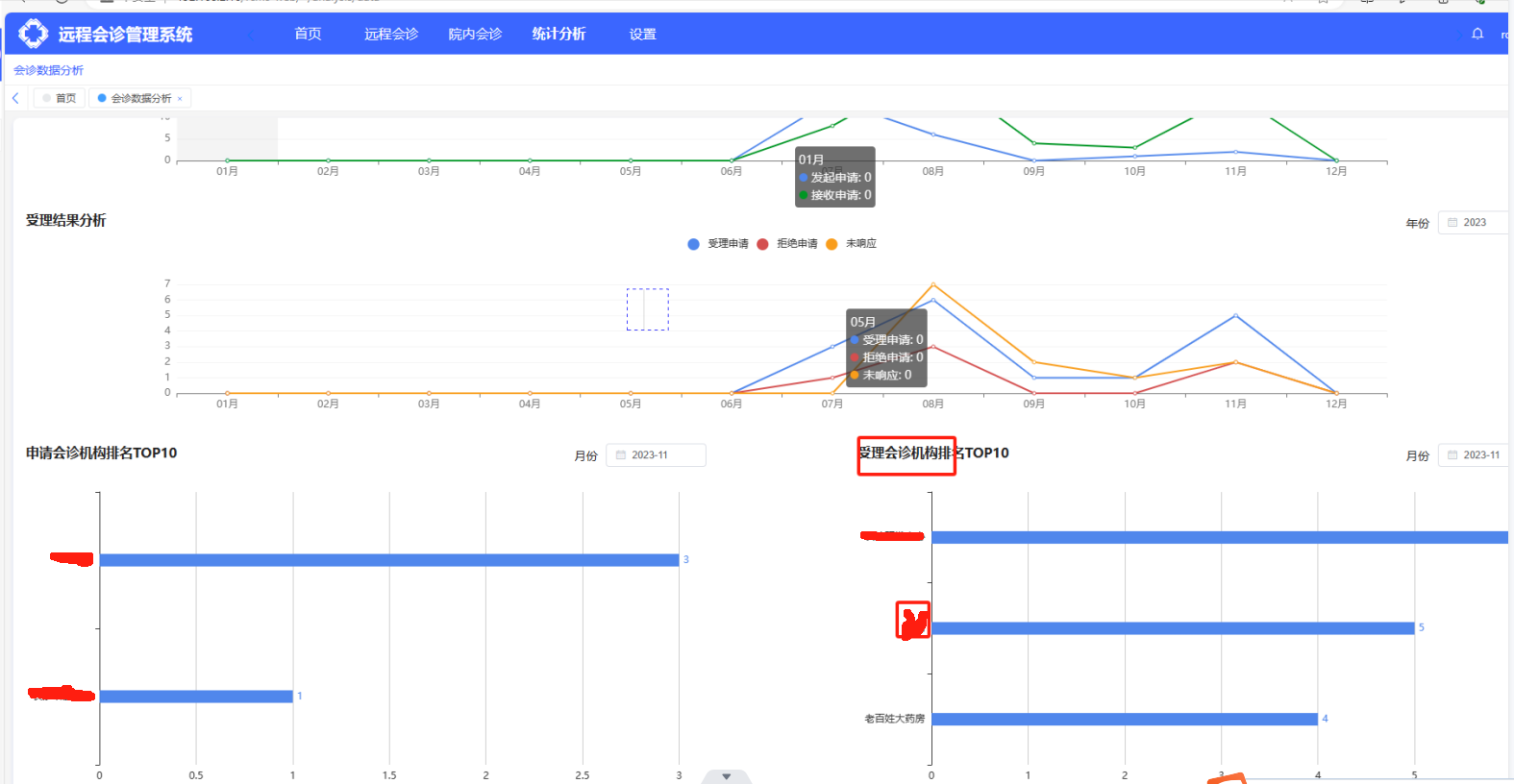Click the 老百姓大药房 bar with value 4

click(1125, 719)
